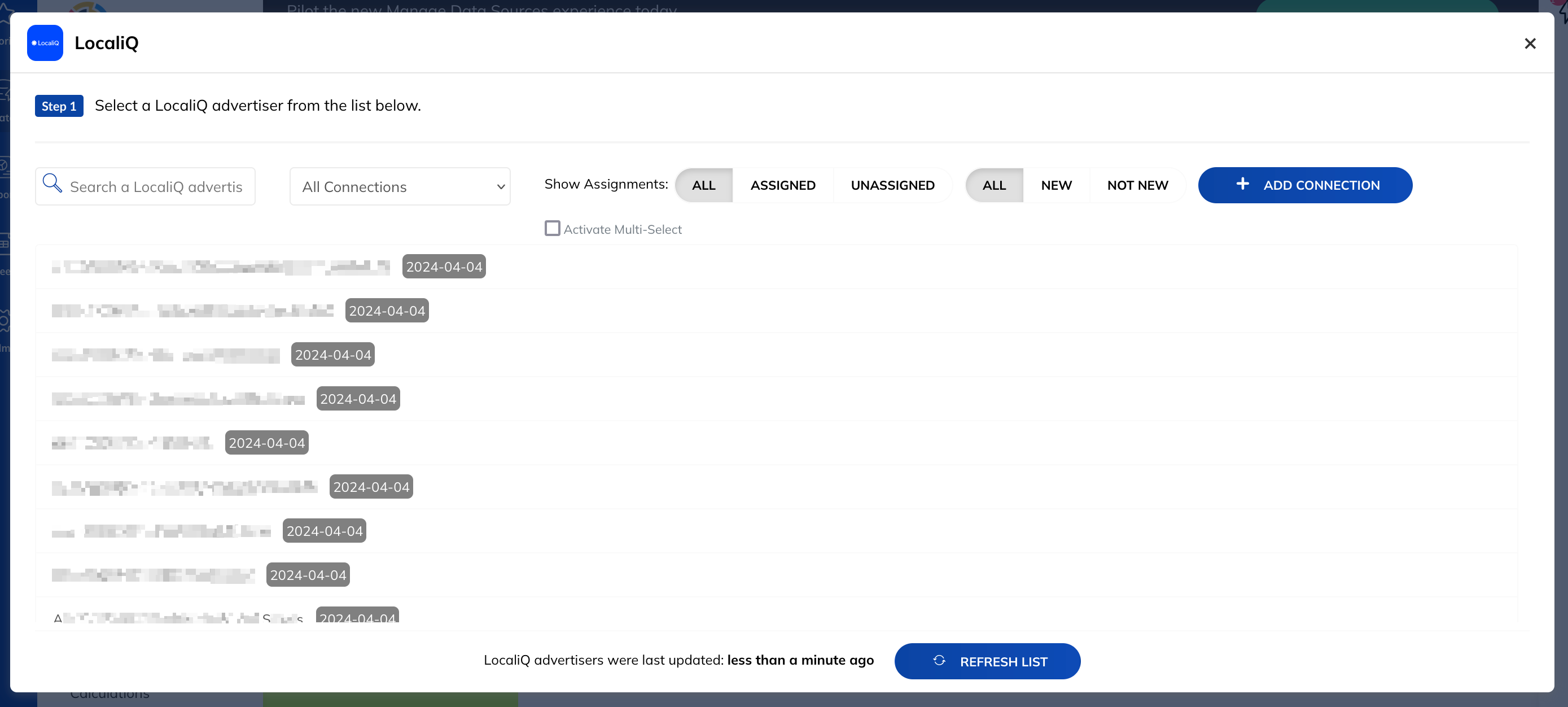Click the plus icon in Add Connection
This screenshot has height=707, width=1568.
coord(1242,184)
